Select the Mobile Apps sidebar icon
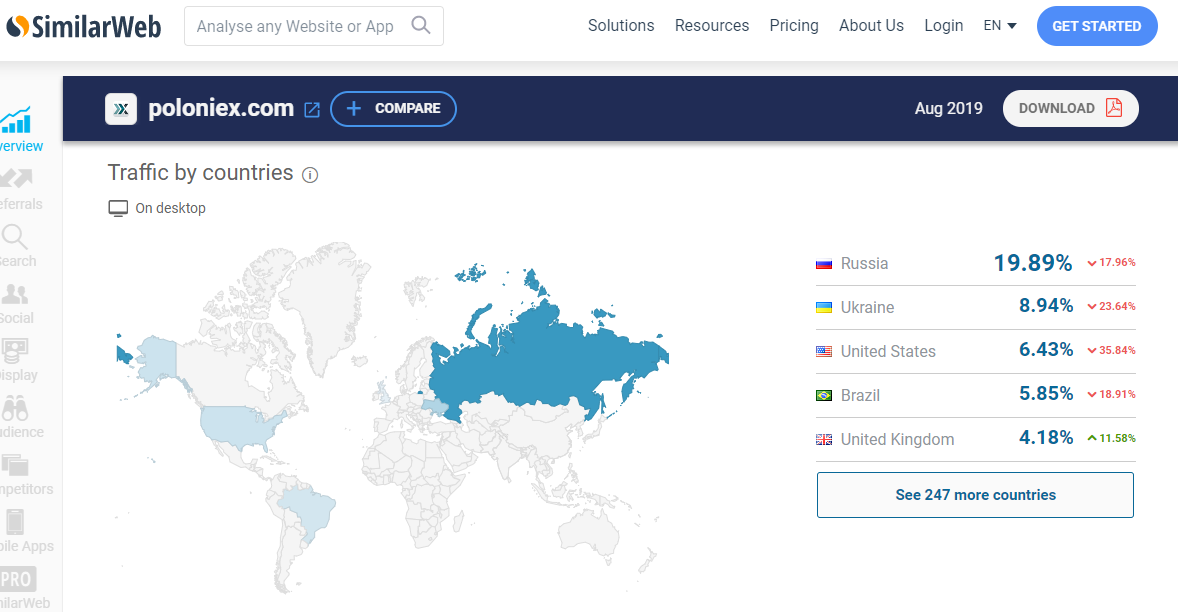 pyautogui.click(x=15, y=521)
